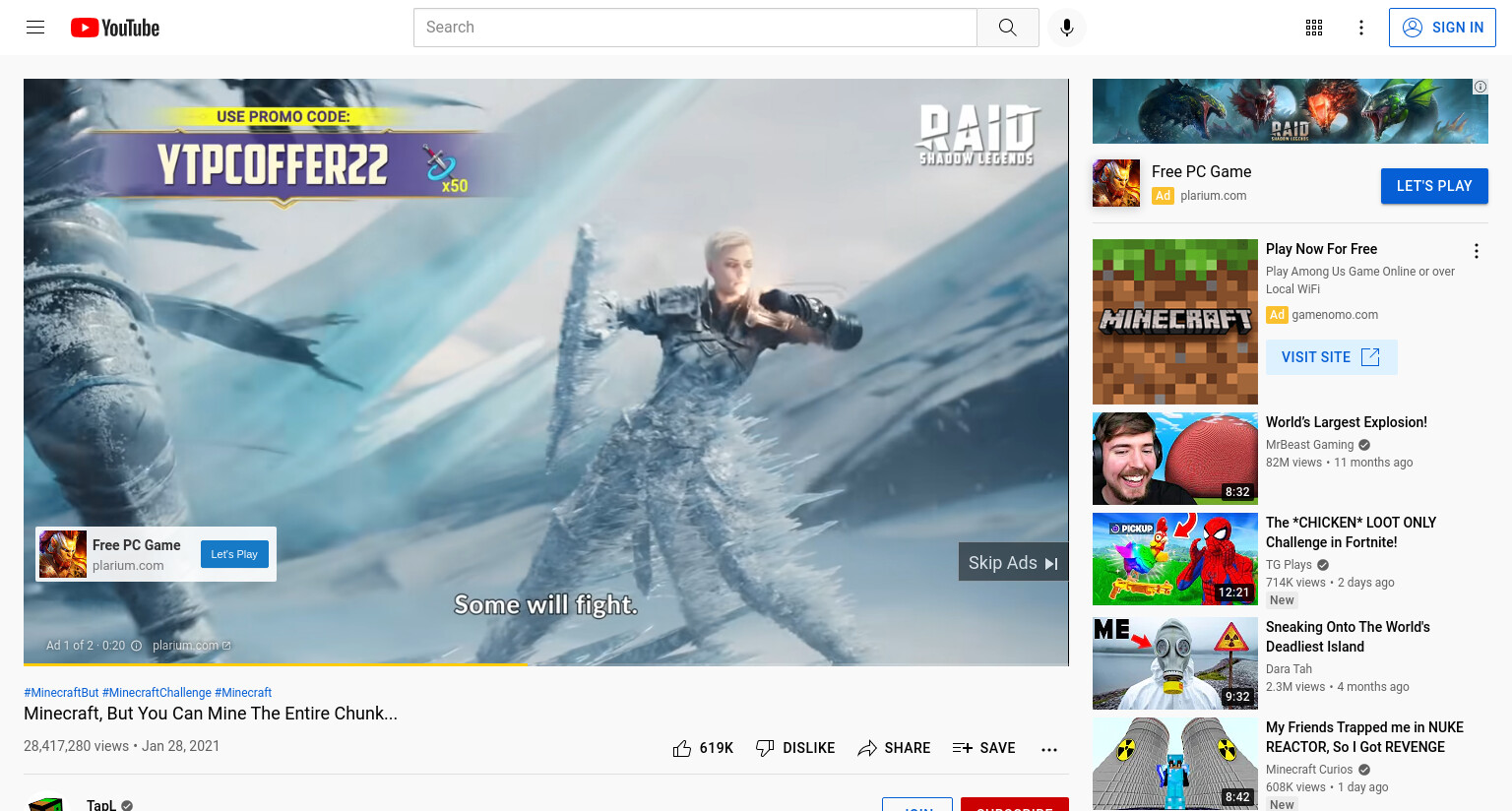Visit Dara Tah channel
This screenshot has height=811, width=1512.
pyautogui.click(x=1289, y=669)
